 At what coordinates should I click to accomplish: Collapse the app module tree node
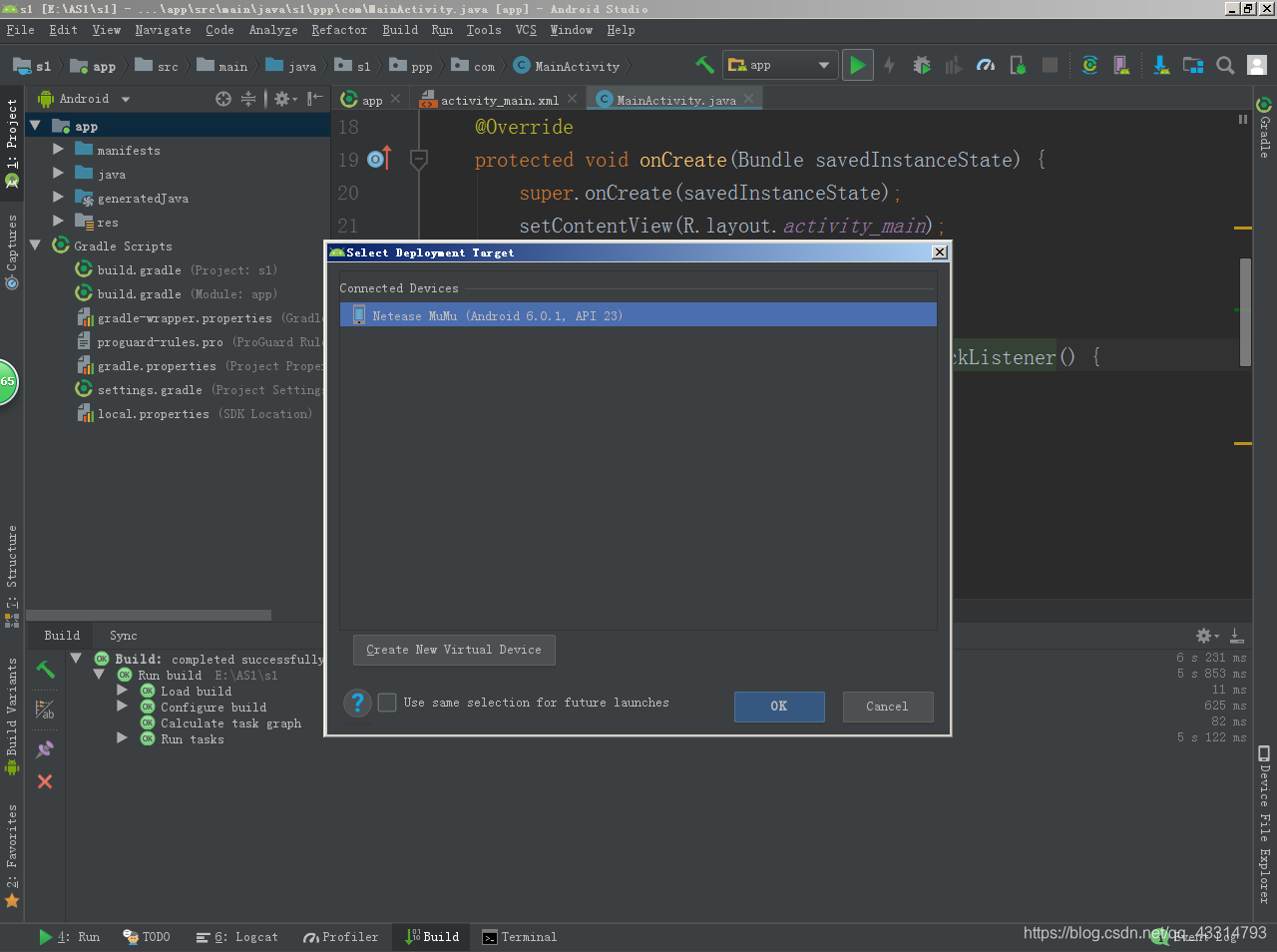tap(35, 126)
